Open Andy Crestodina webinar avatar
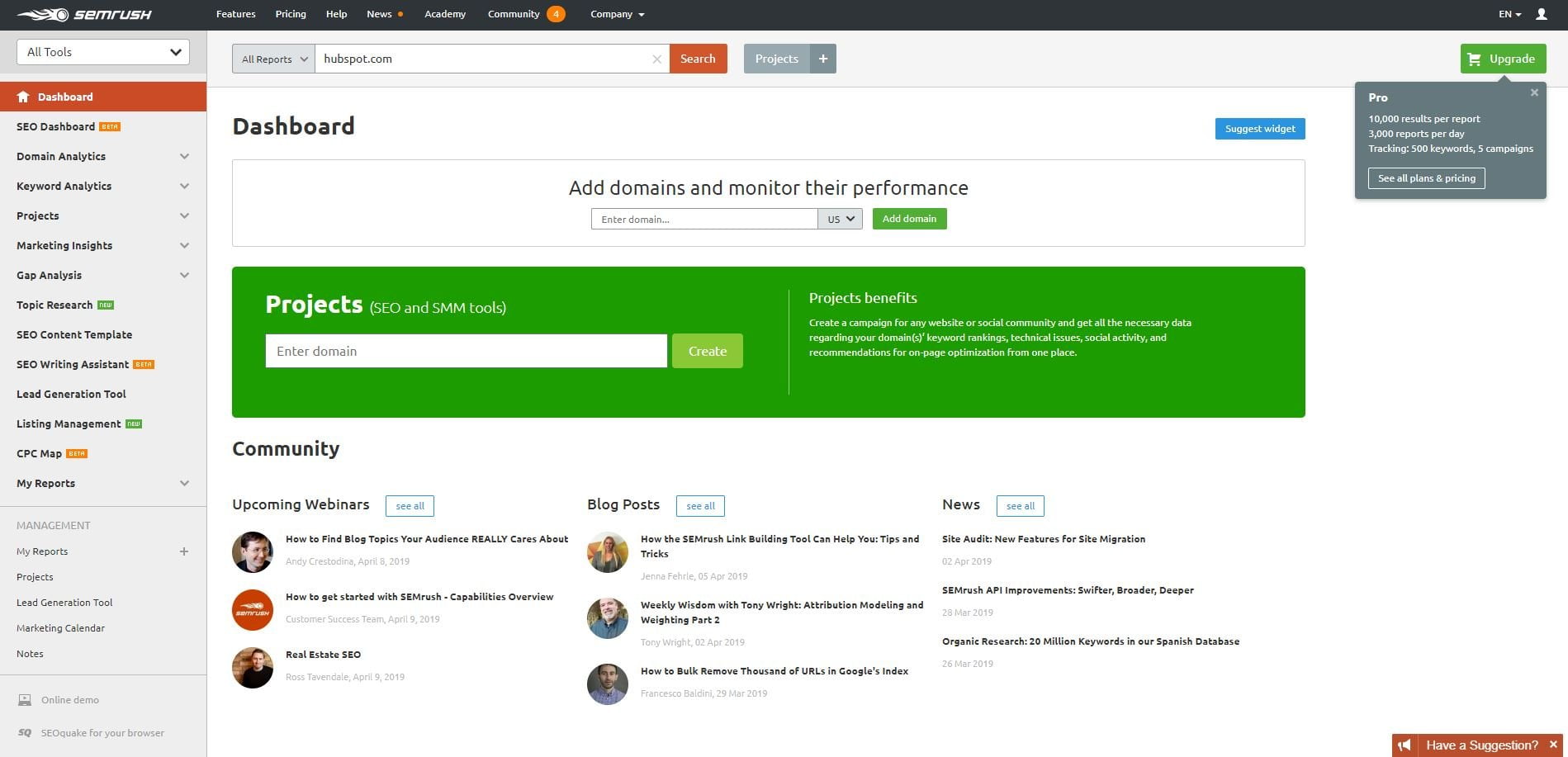 click(x=253, y=552)
